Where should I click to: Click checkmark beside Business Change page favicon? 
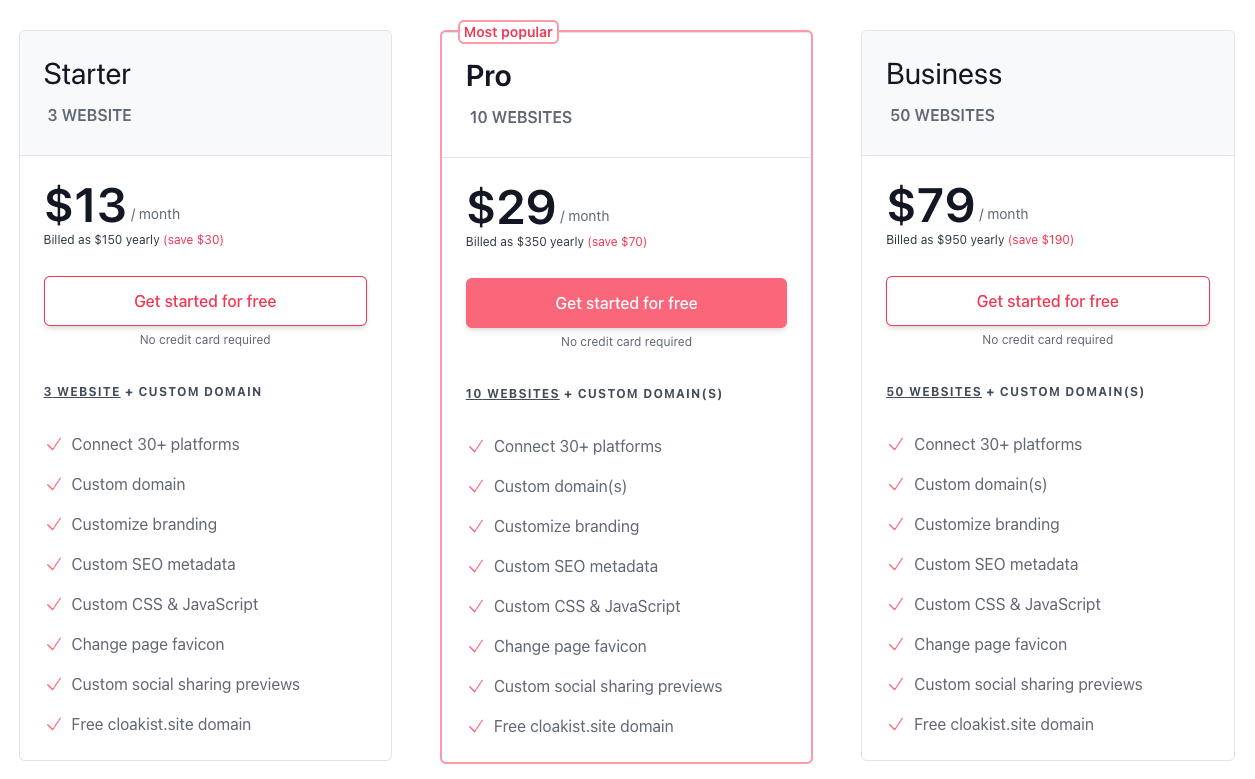point(896,645)
